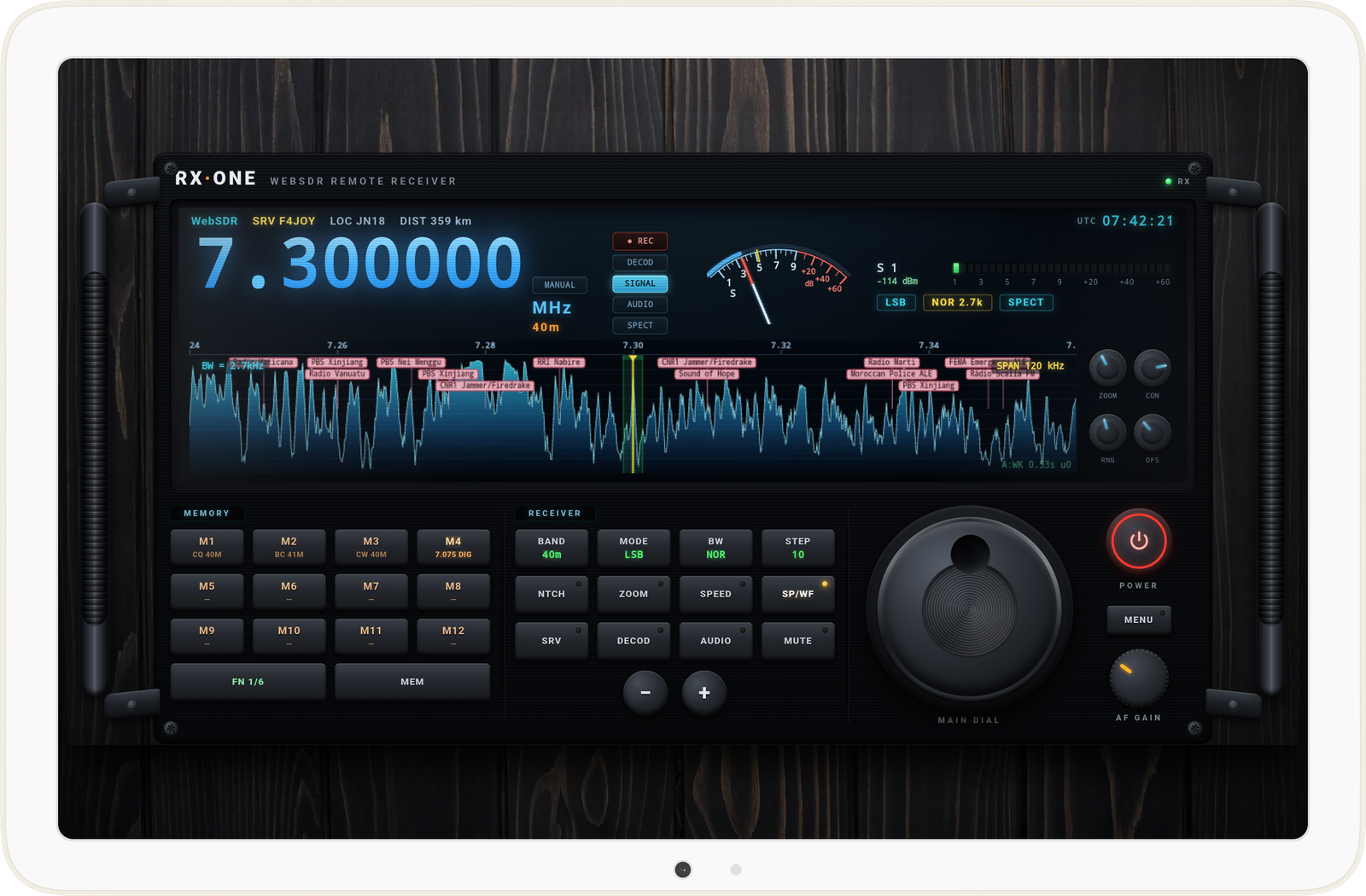Click the main tuning dial
Image resolution: width=1366 pixels, height=896 pixels.
(969, 608)
